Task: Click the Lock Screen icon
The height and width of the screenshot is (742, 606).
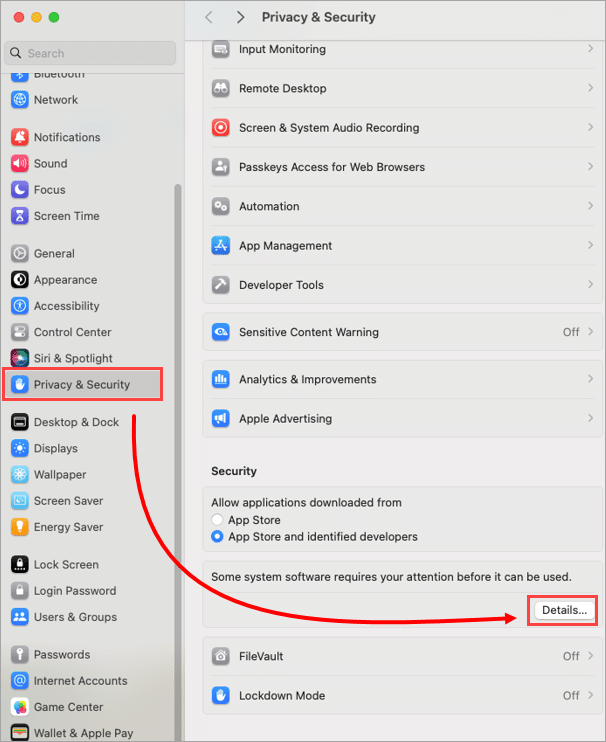Action: (19, 565)
